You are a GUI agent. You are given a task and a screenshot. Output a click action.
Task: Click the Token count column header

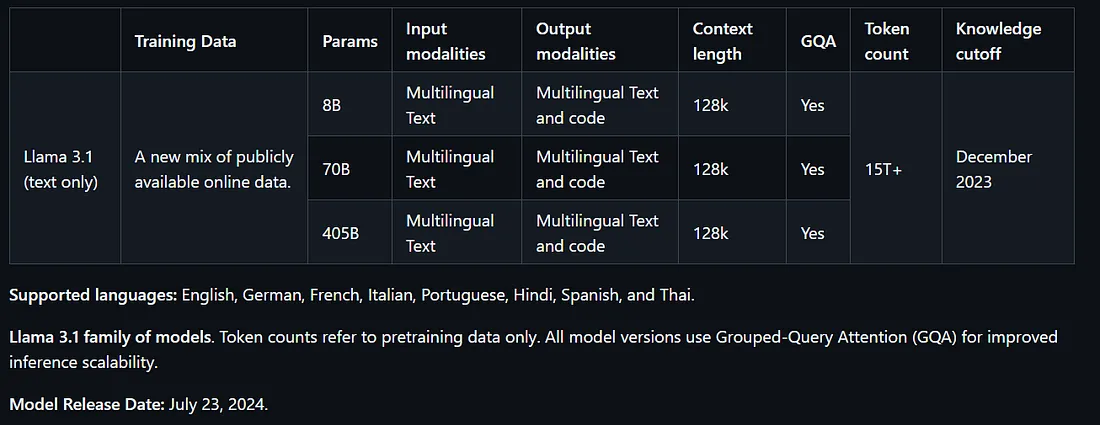[896, 41]
